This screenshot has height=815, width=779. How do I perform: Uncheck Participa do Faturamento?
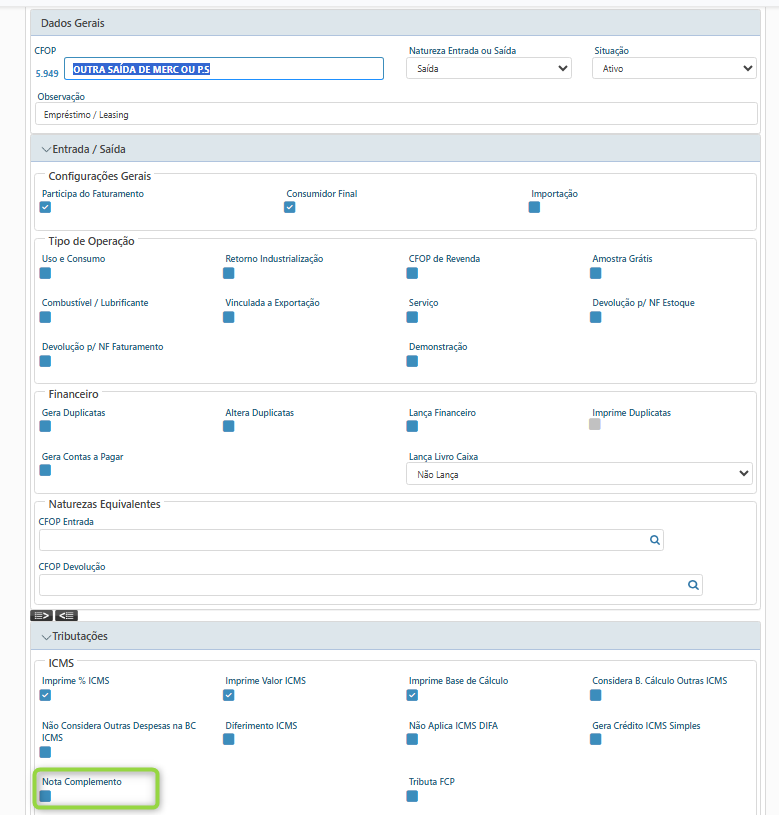pos(45,208)
